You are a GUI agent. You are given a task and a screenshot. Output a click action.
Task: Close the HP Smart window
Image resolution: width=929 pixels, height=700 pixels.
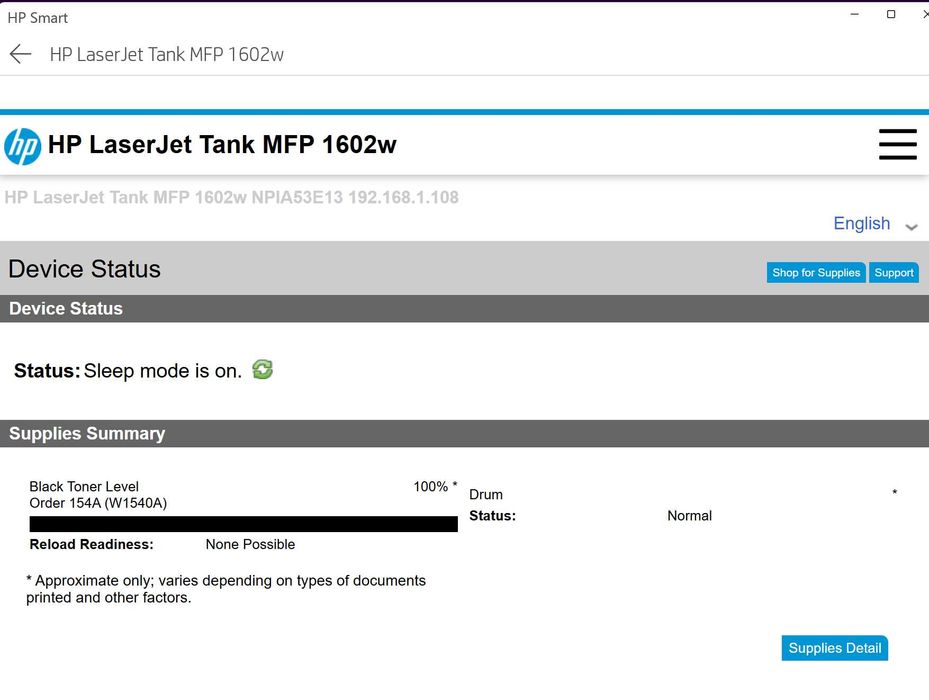(x=924, y=15)
